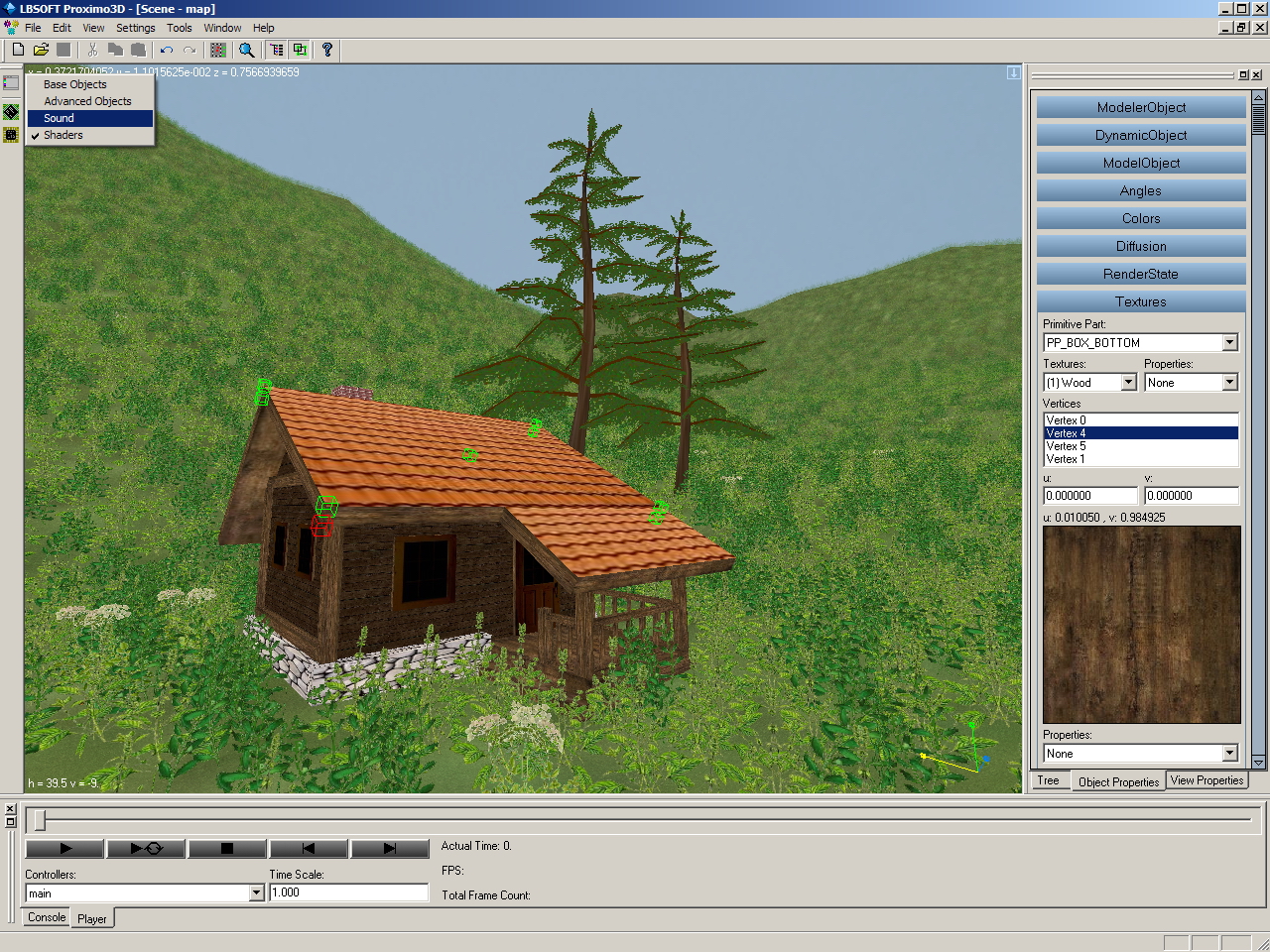Switch to the View Properties tab
This screenshot has width=1270, height=952.
(x=1206, y=780)
